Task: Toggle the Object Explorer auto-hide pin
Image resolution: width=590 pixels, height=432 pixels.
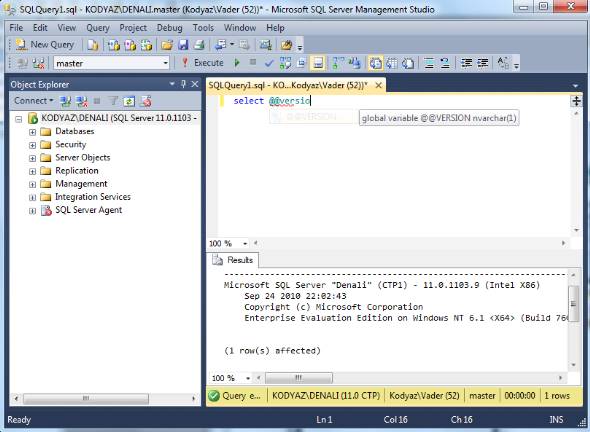Action: click(x=183, y=84)
